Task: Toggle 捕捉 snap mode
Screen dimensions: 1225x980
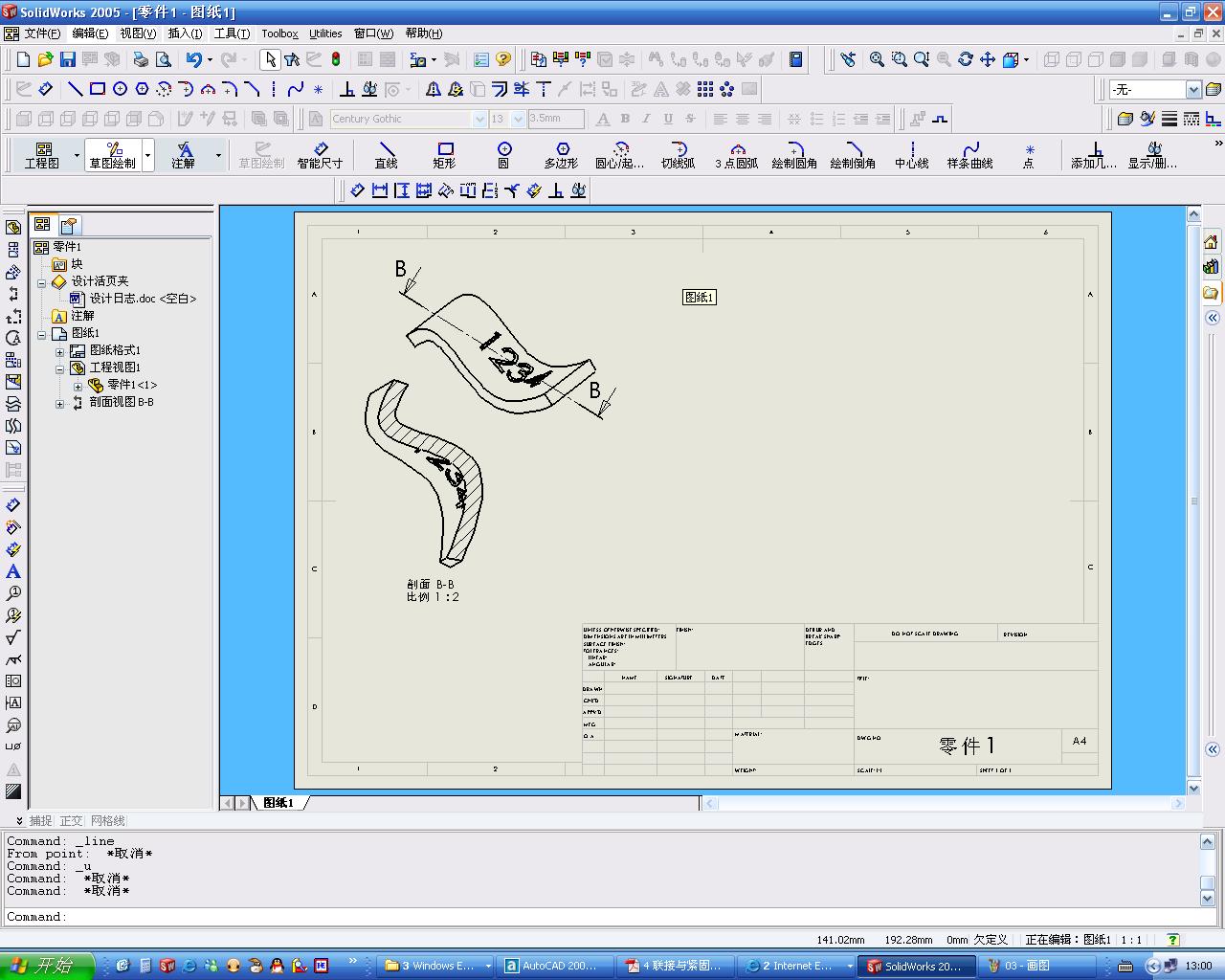Action: pos(41,820)
